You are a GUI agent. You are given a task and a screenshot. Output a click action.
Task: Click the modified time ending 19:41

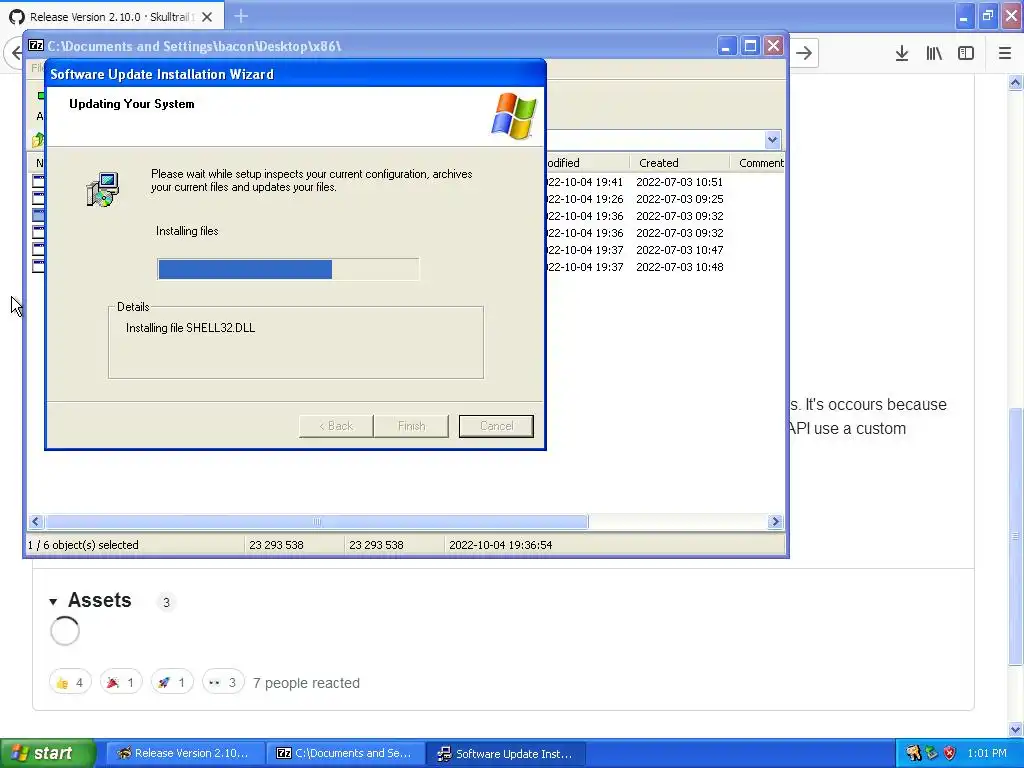(x=584, y=182)
